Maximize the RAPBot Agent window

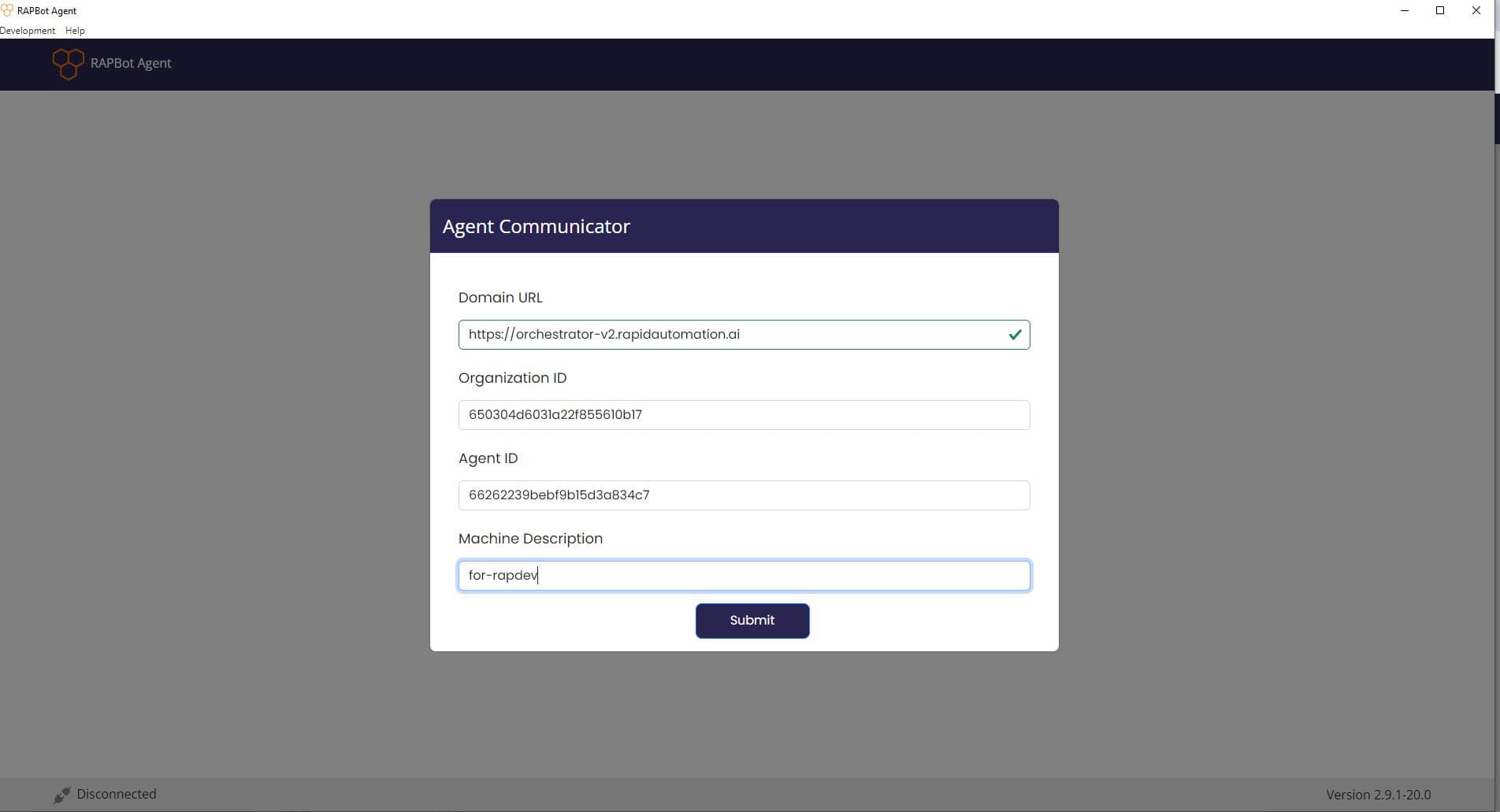pos(1440,11)
